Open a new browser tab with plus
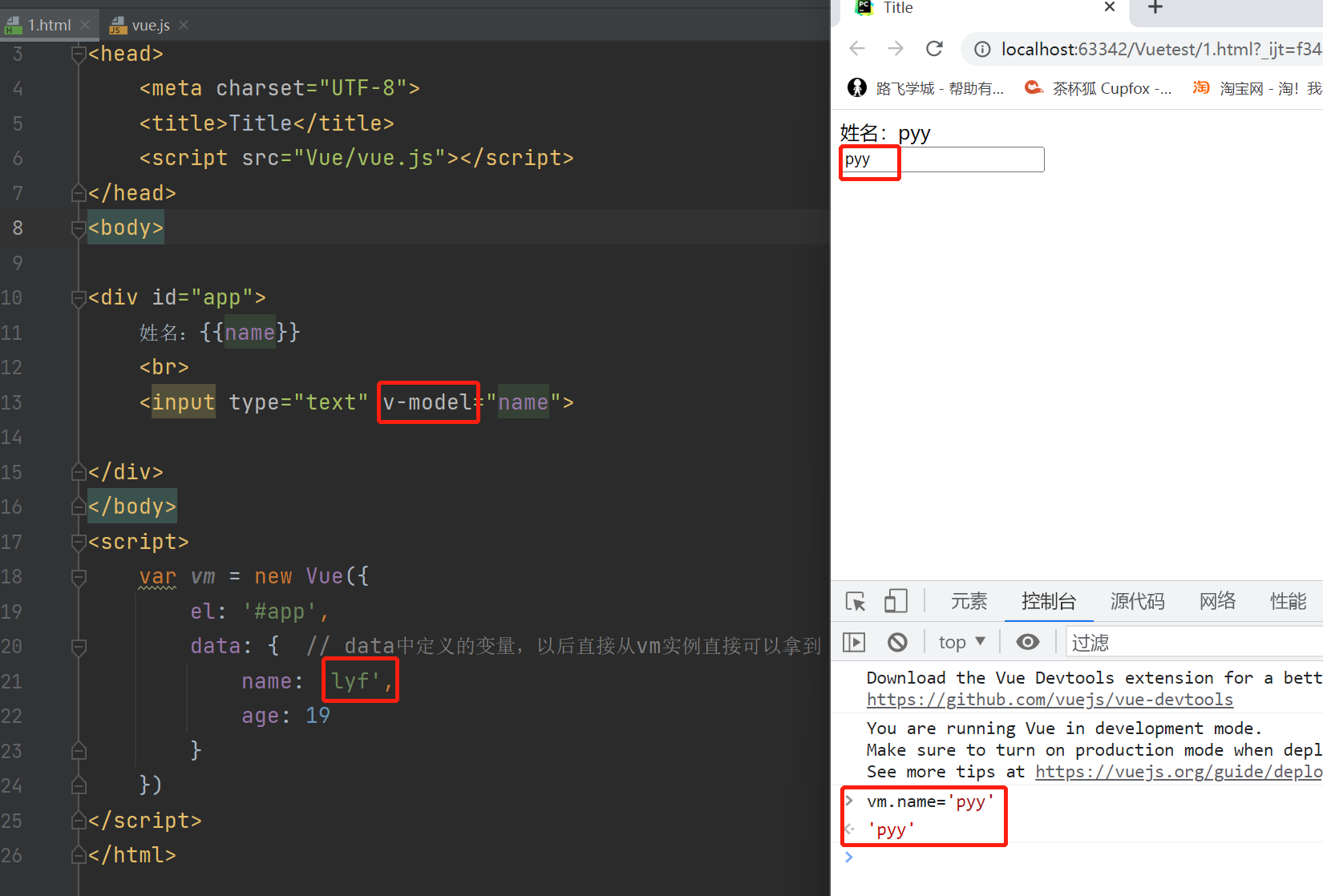The height and width of the screenshot is (896, 1323). click(x=1155, y=8)
